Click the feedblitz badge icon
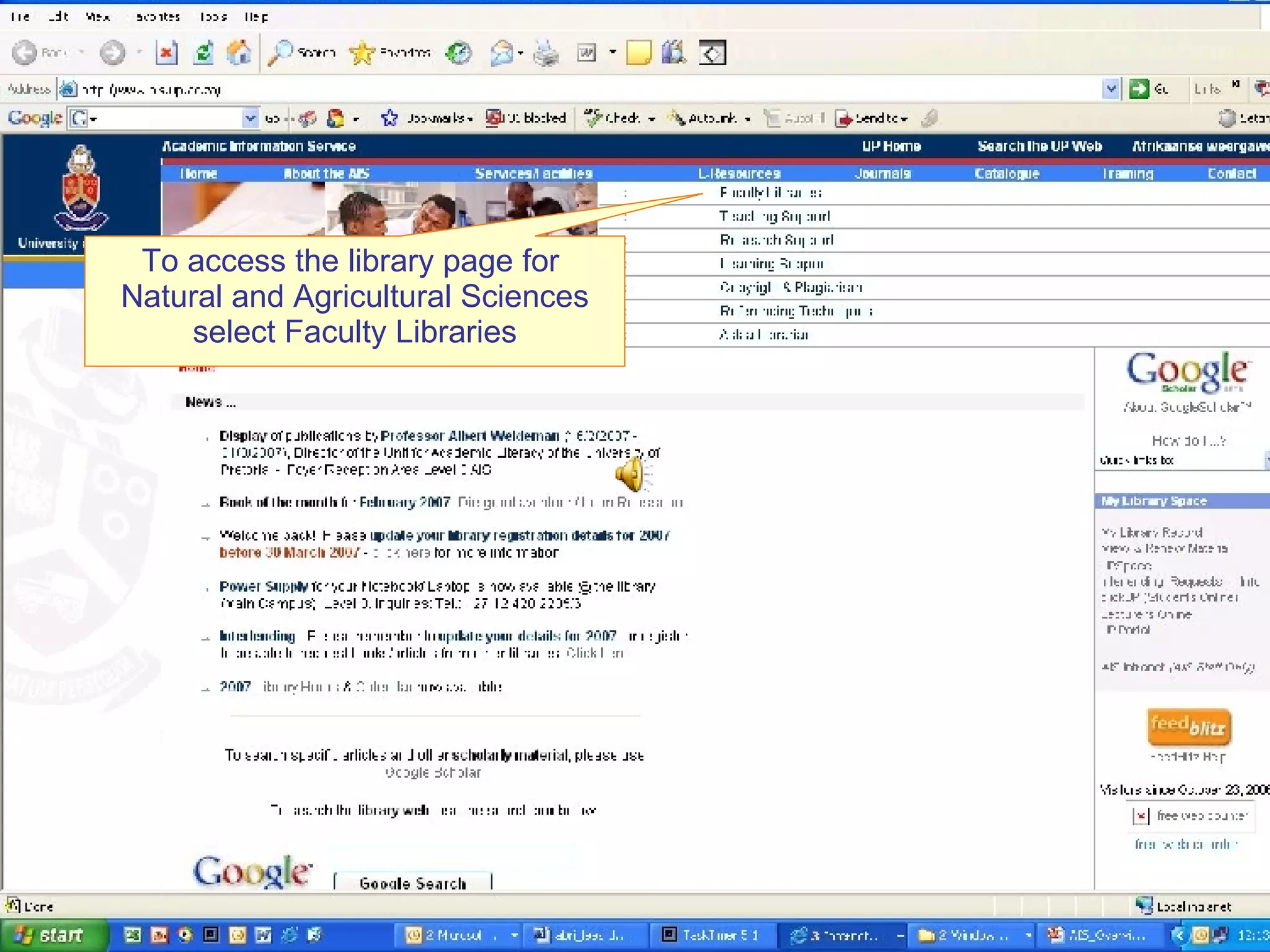Screen dimensions: 1270x952 1189,726
